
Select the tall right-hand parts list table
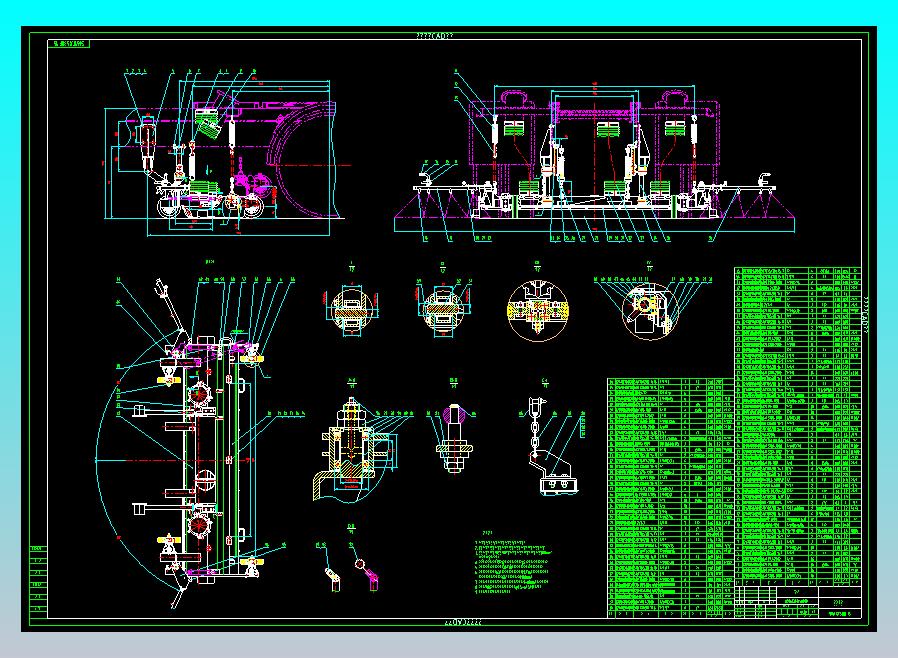(797, 426)
